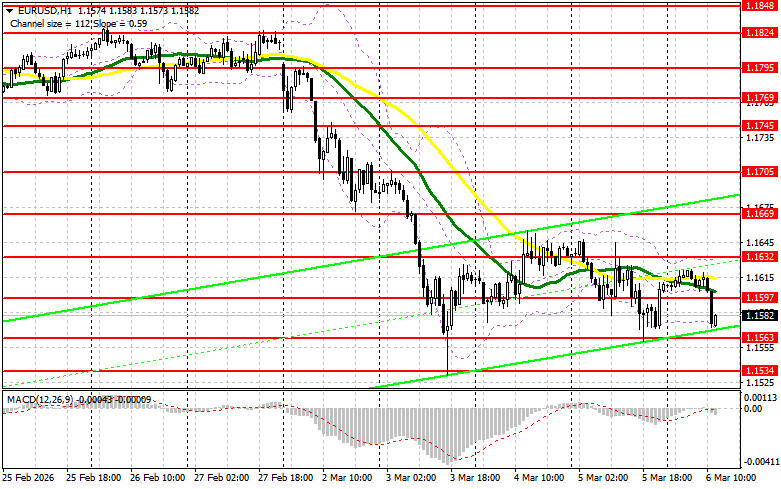Viewport: 781px width, 489px height.
Task: Select the red 1.1669 price level label
Action: pyautogui.click(x=759, y=214)
